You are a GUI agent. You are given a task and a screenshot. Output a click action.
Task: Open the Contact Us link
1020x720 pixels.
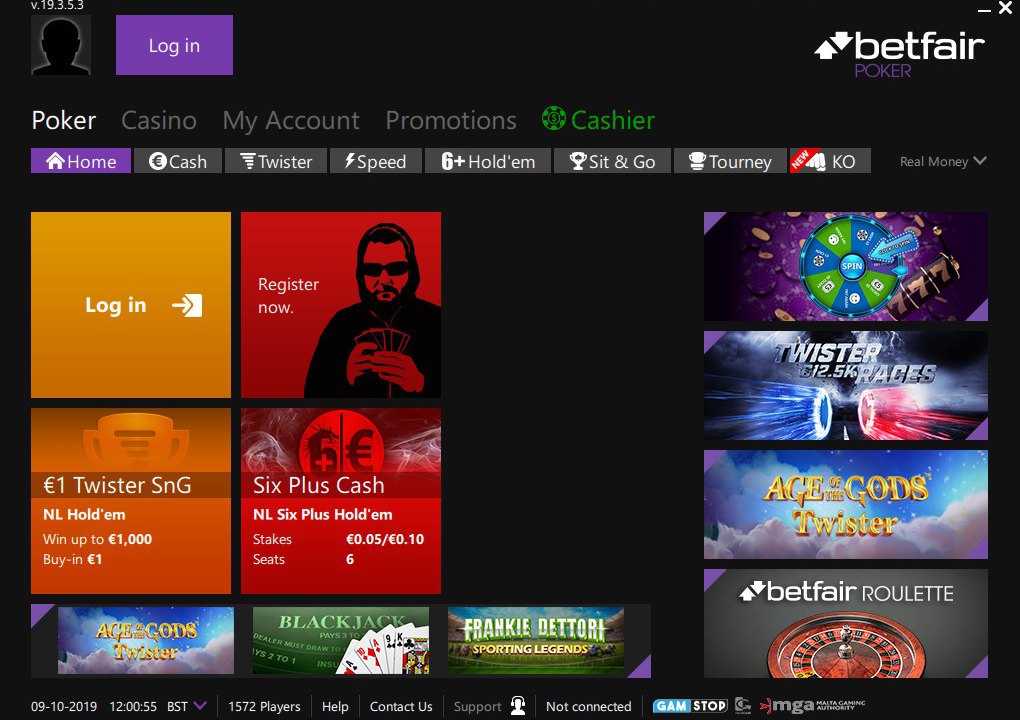tap(401, 706)
